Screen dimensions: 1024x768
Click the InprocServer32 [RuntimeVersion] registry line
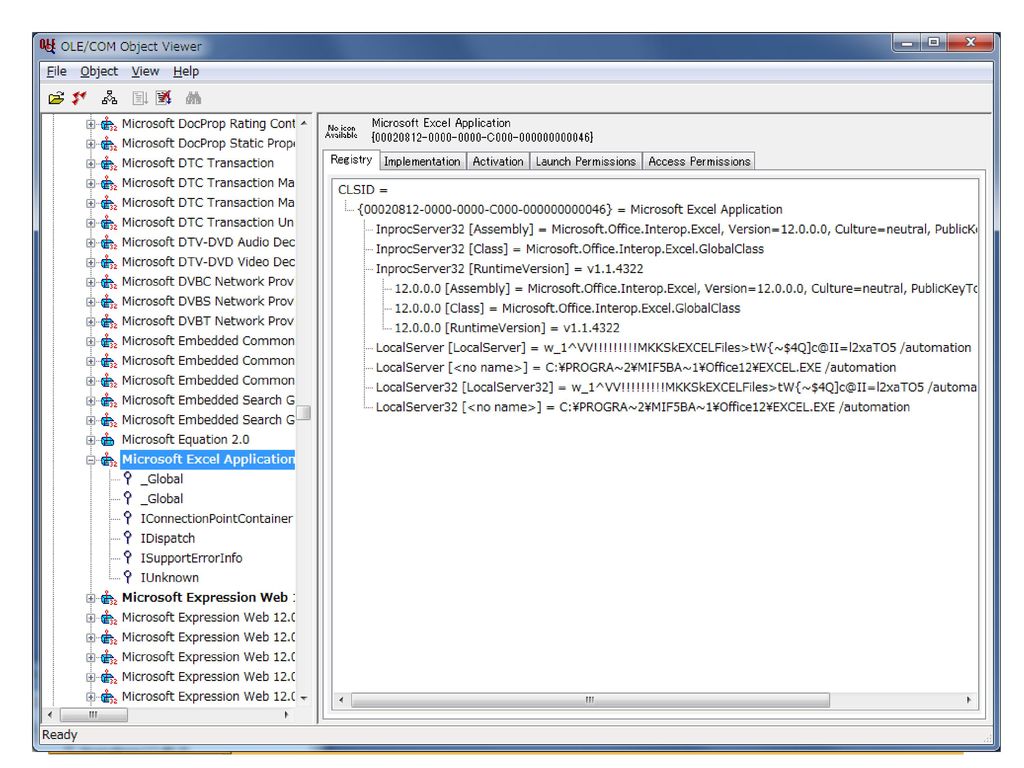(509, 268)
